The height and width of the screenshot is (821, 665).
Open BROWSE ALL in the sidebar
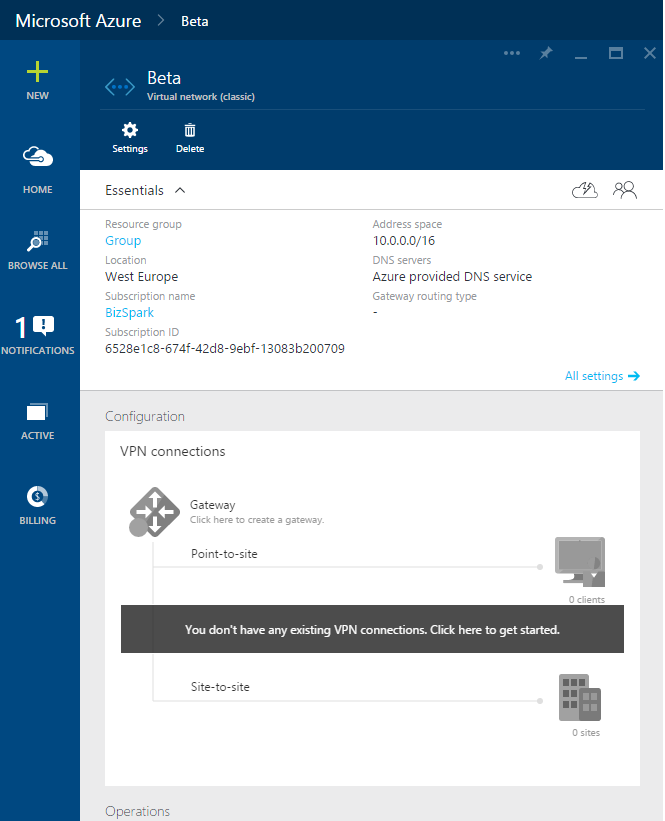click(x=37, y=241)
